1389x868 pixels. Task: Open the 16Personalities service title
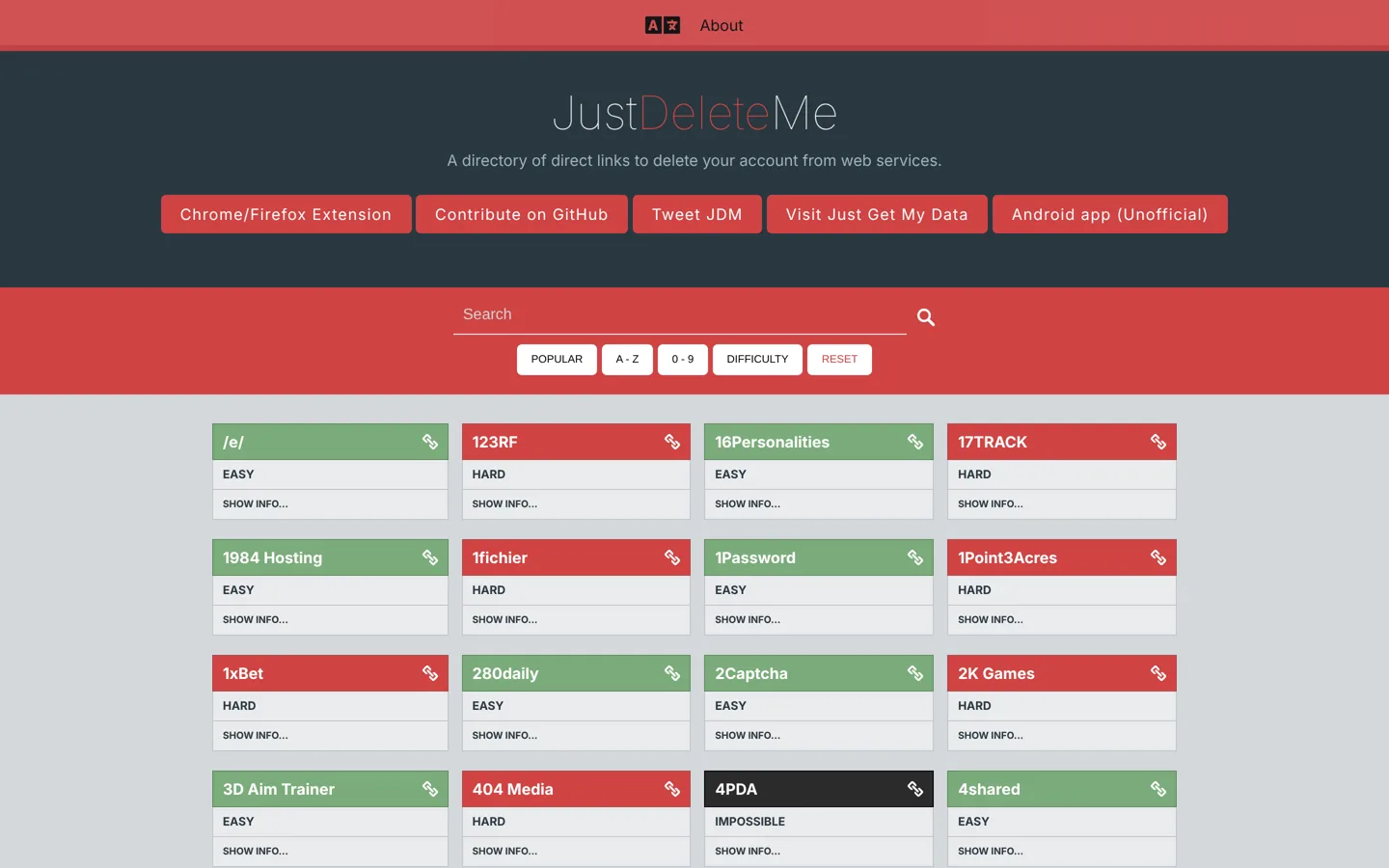[x=772, y=442]
